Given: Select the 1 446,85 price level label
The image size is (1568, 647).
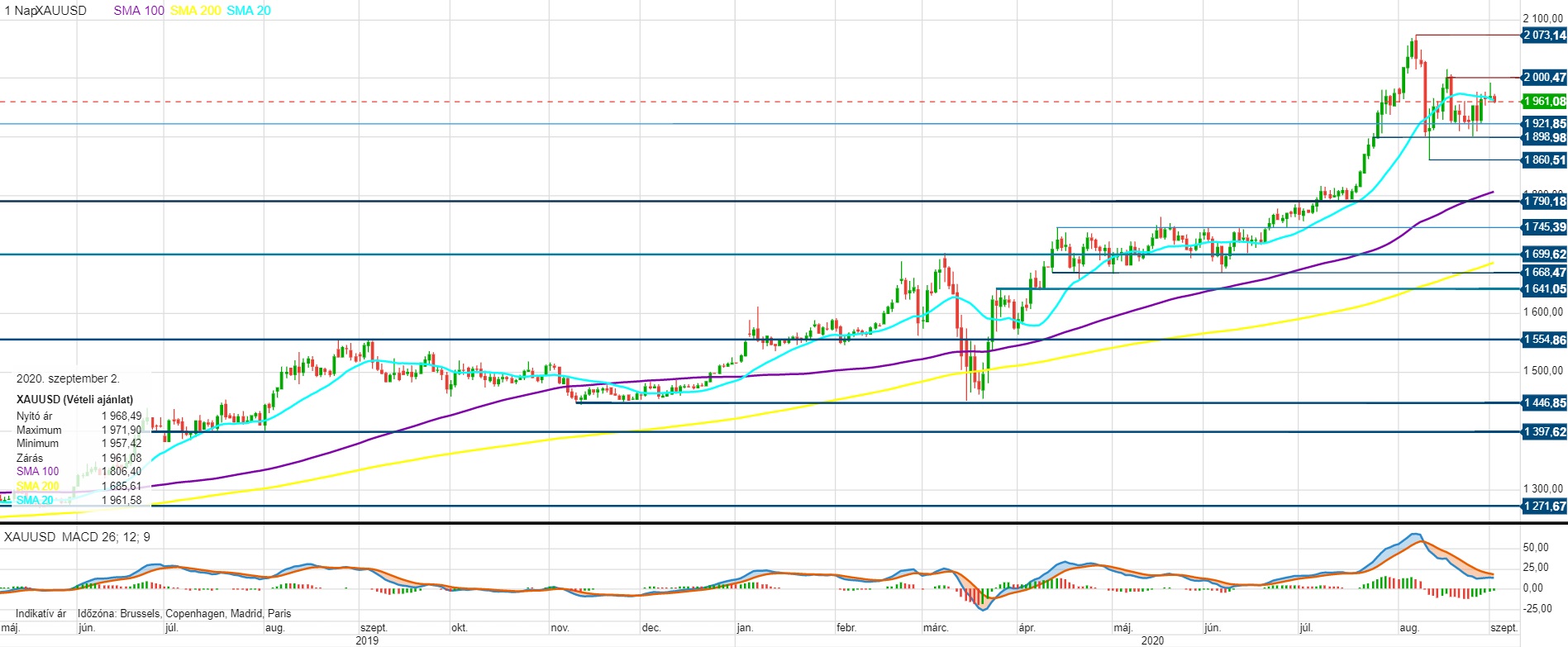Looking at the screenshot, I should [x=1545, y=403].
